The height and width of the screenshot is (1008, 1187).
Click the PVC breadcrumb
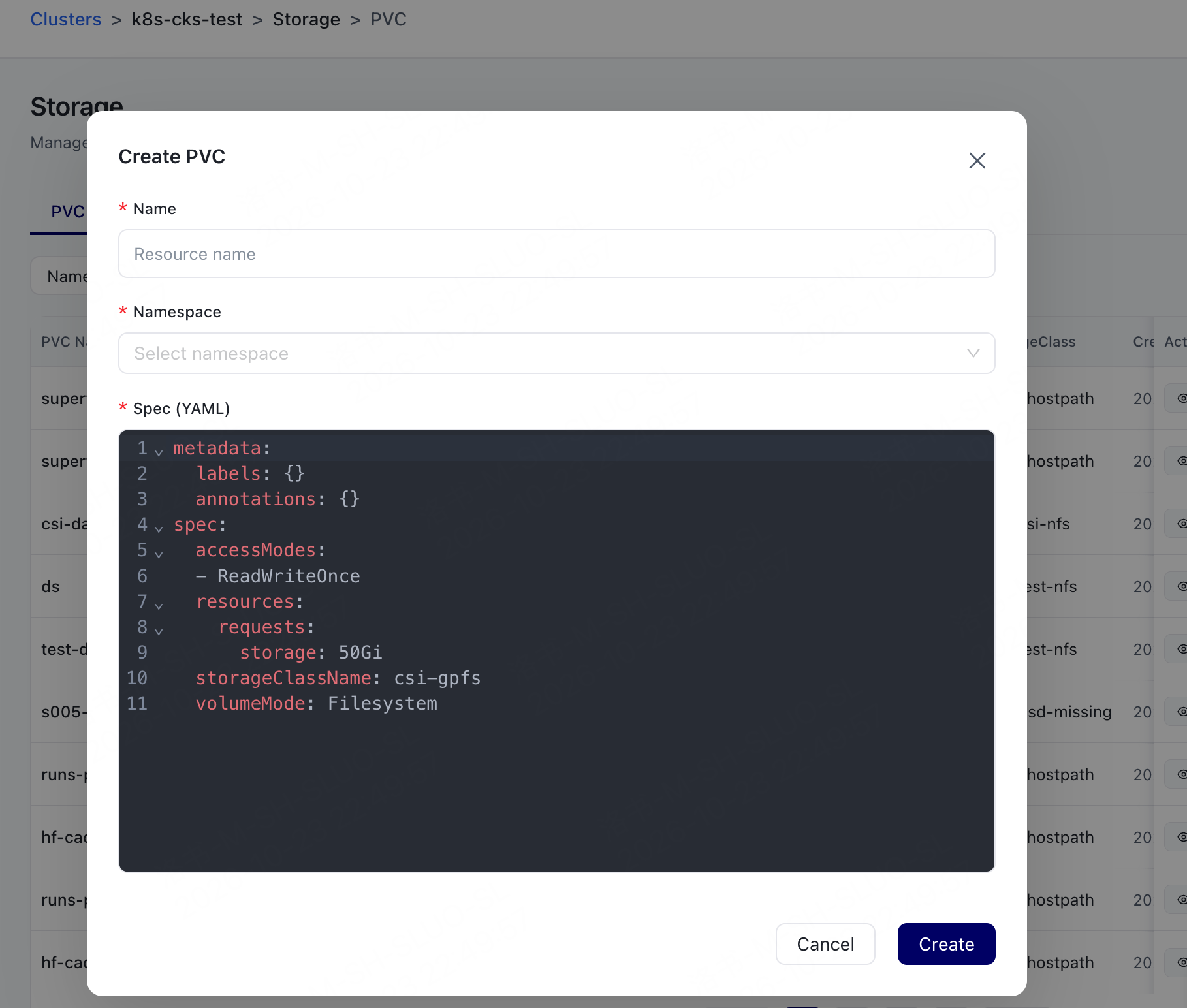(x=388, y=20)
